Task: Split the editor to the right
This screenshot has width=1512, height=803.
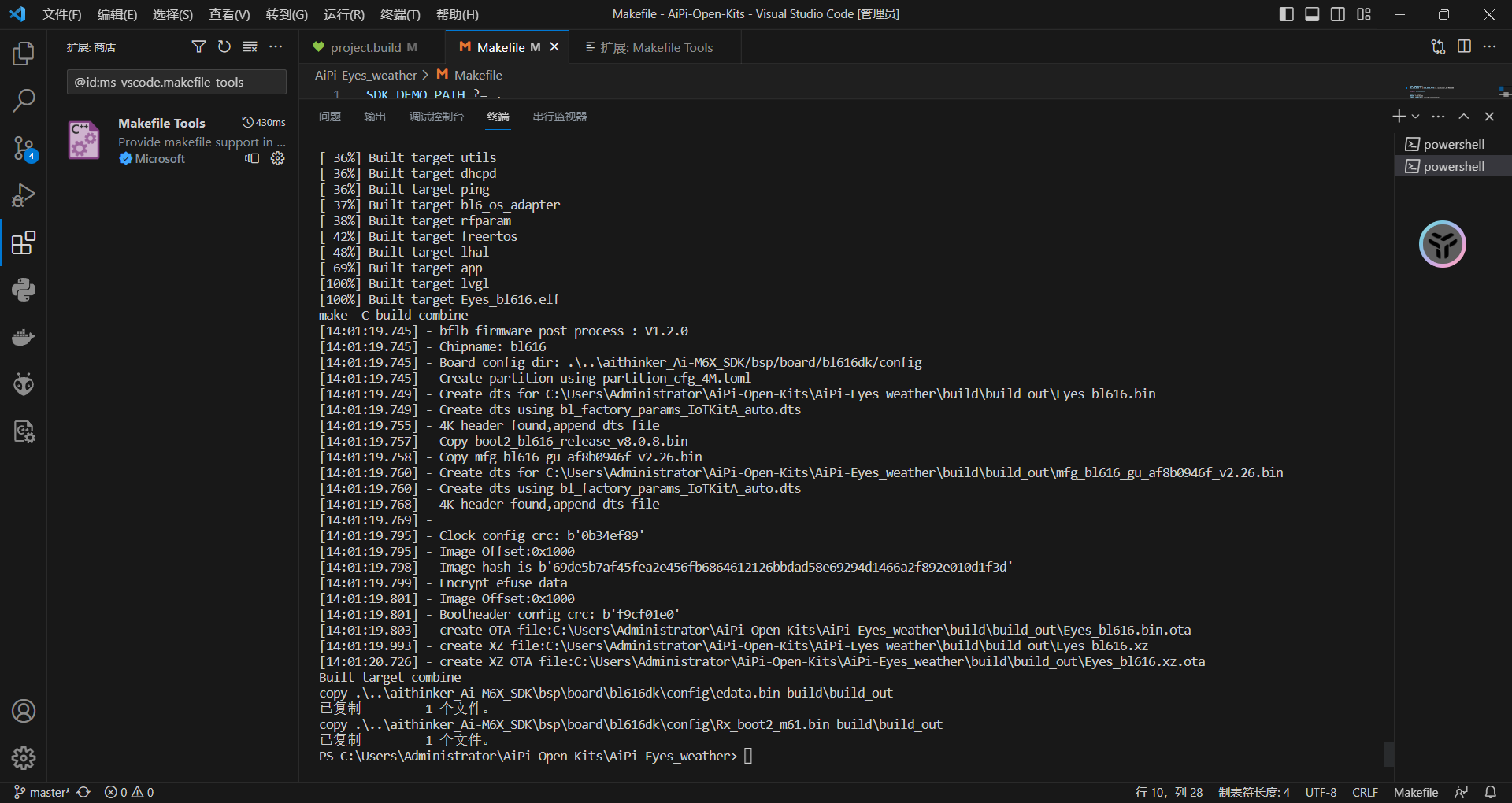Action: tap(1464, 47)
